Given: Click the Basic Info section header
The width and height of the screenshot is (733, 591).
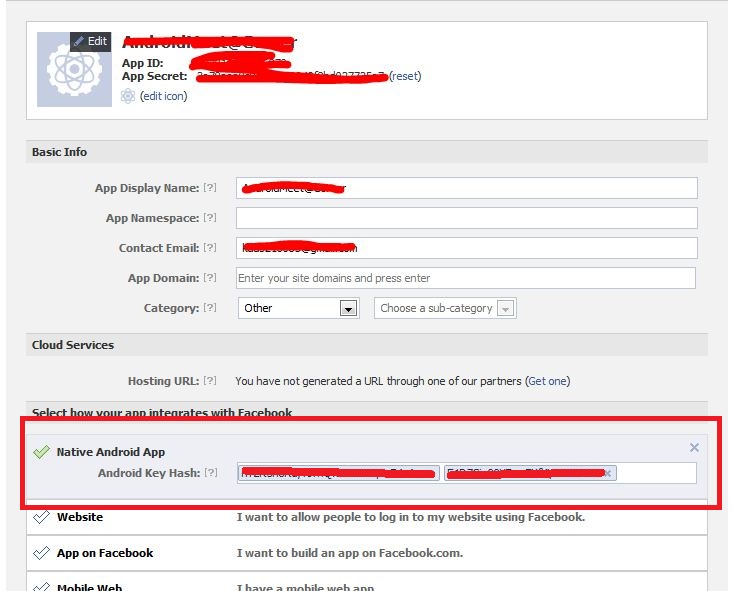Looking at the screenshot, I should (x=367, y=152).
